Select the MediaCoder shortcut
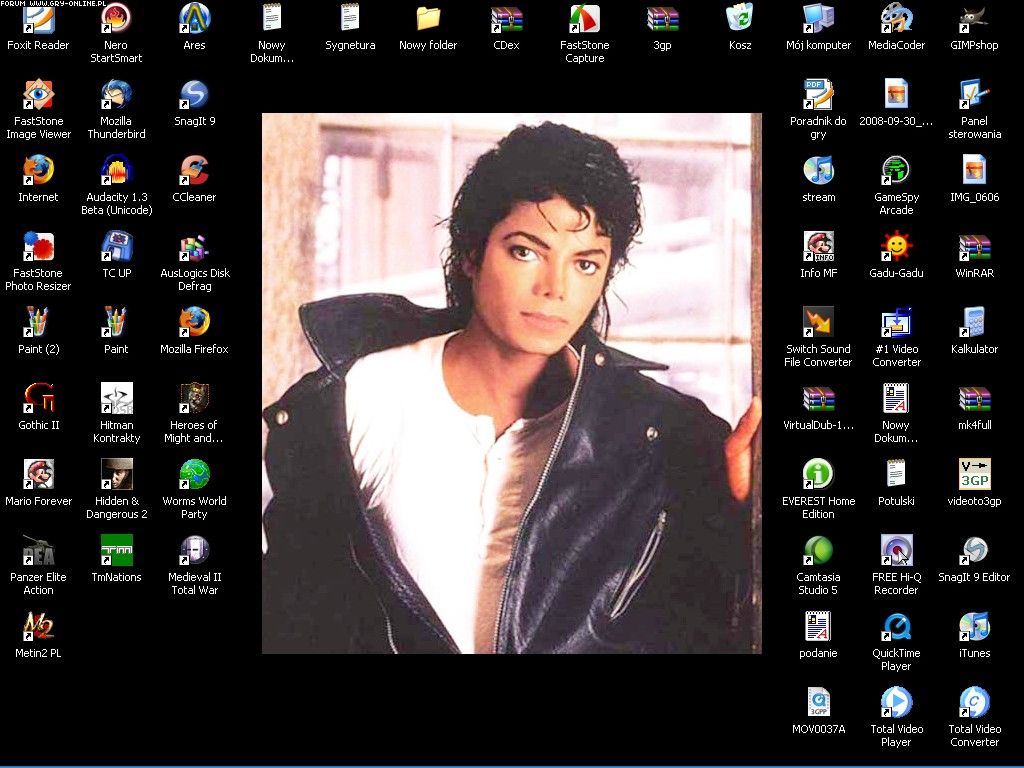 pos(896,19)
